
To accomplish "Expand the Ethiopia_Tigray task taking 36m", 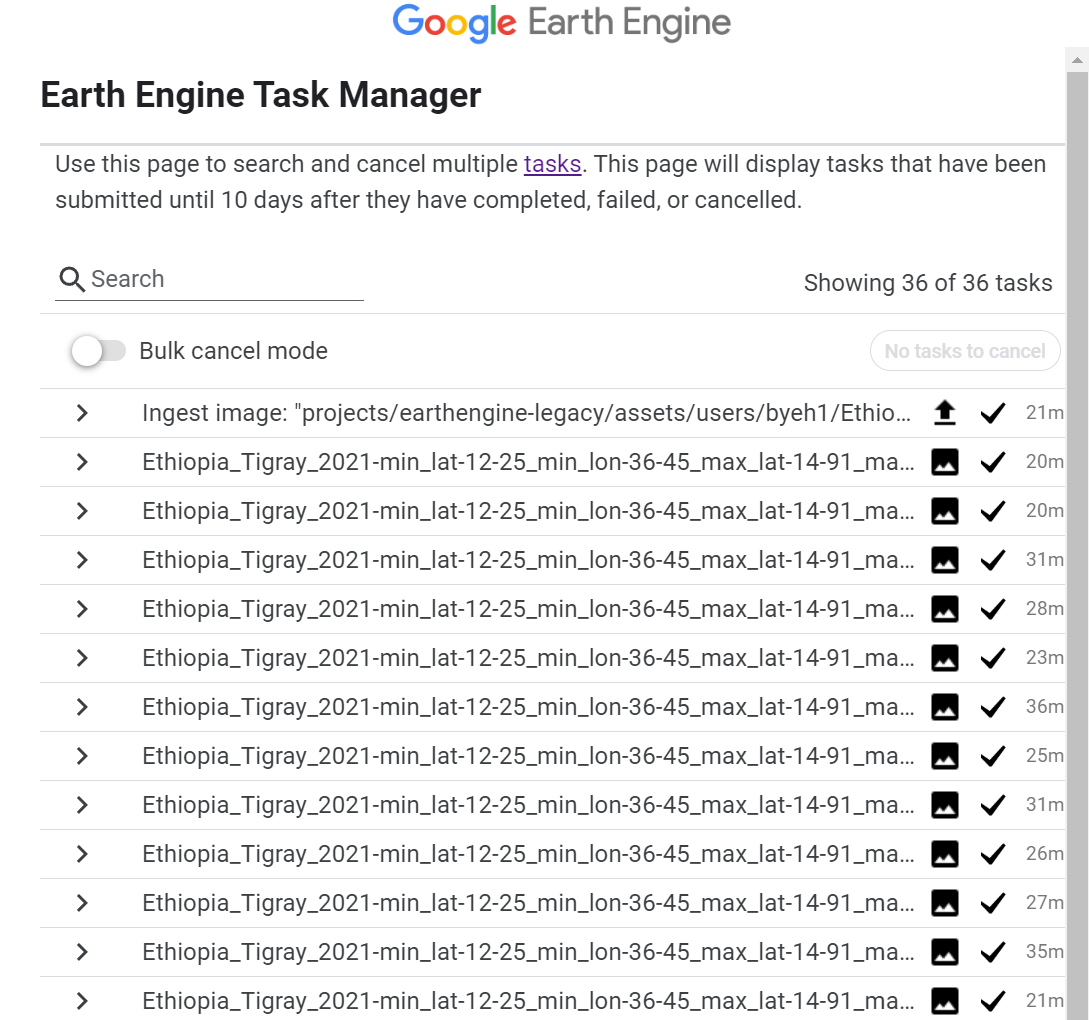I will (x=82, y=707).
